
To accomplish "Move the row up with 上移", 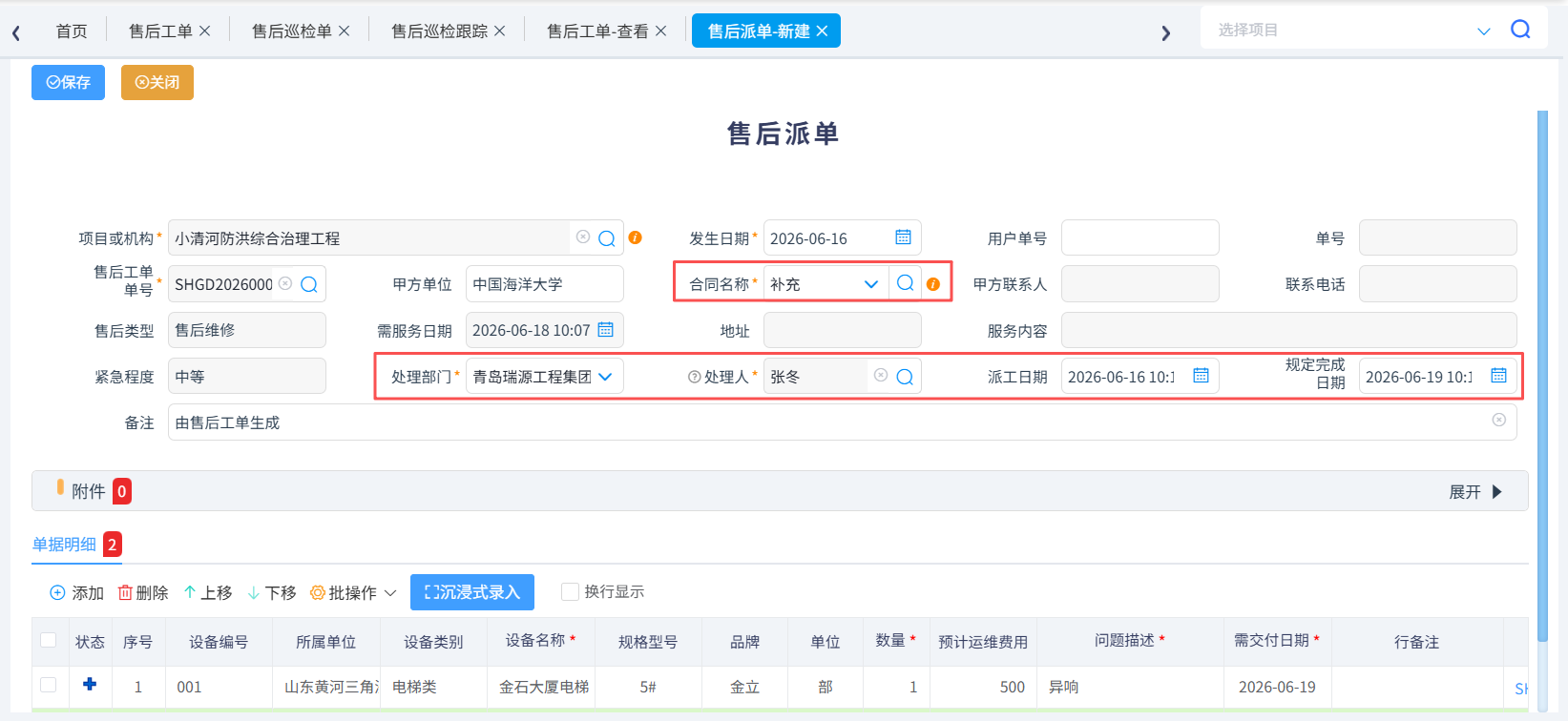I will click(x=208, y=593).
